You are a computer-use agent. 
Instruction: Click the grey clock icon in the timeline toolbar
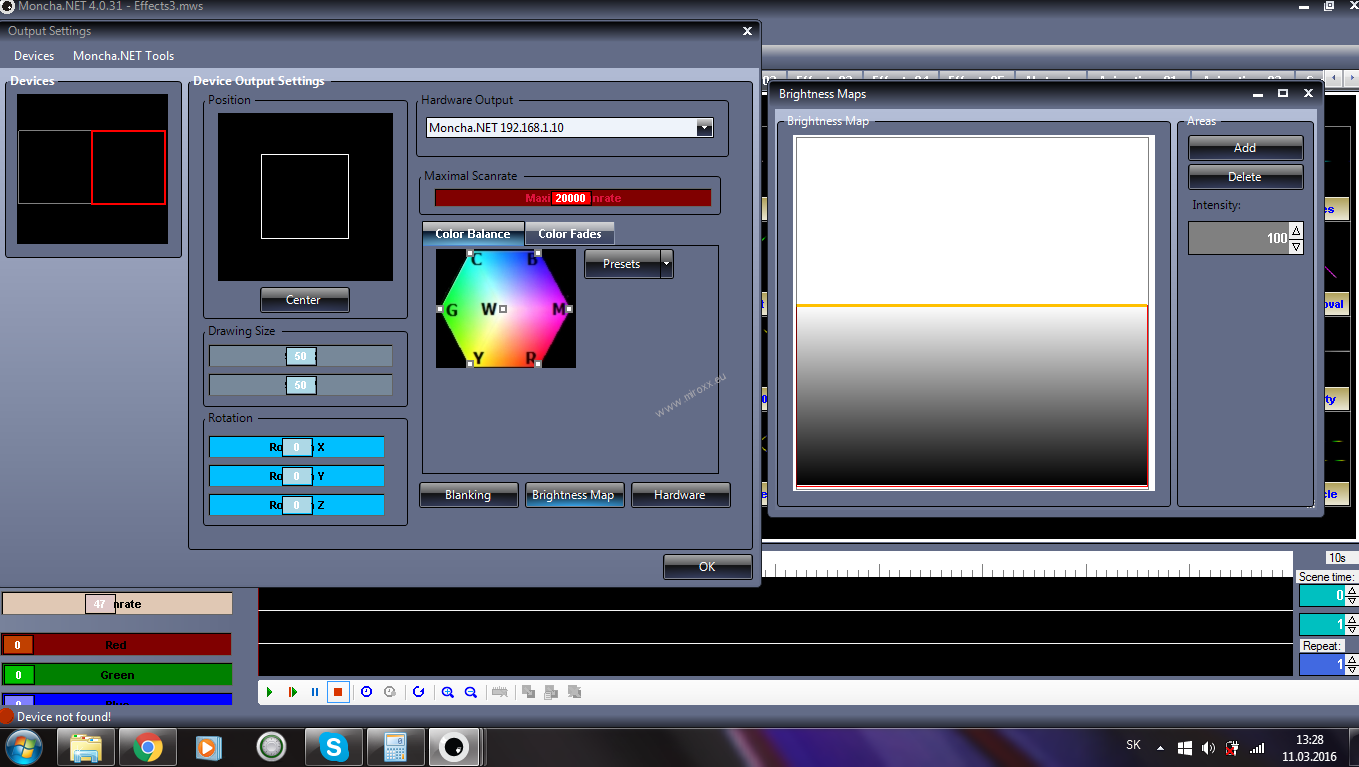click(390, 691)
